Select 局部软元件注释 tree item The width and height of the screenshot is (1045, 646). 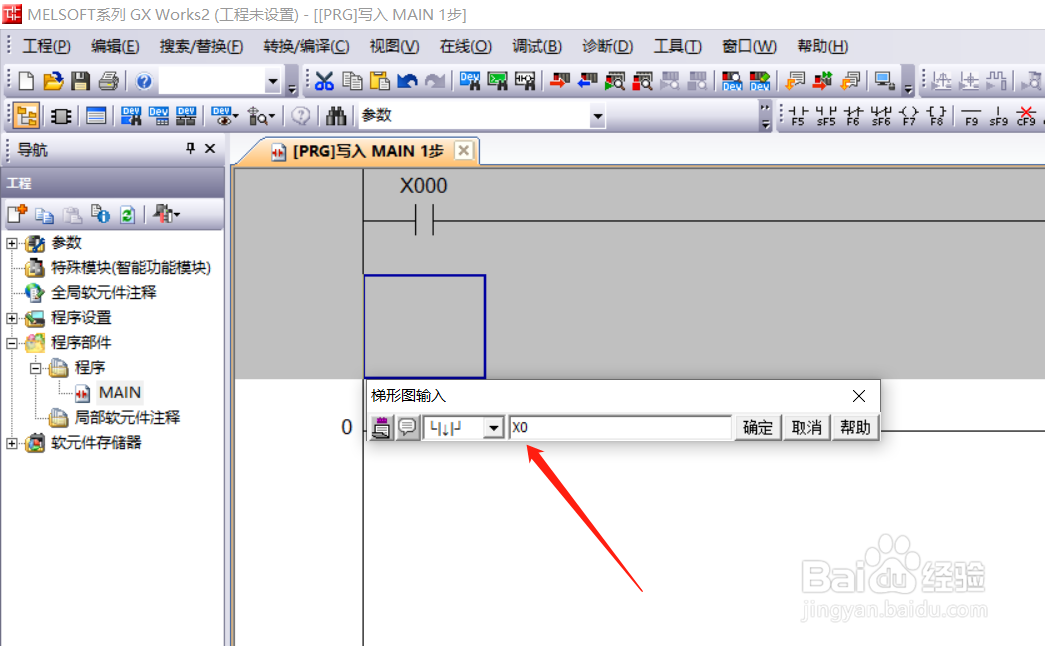click(x=127, y=418)
